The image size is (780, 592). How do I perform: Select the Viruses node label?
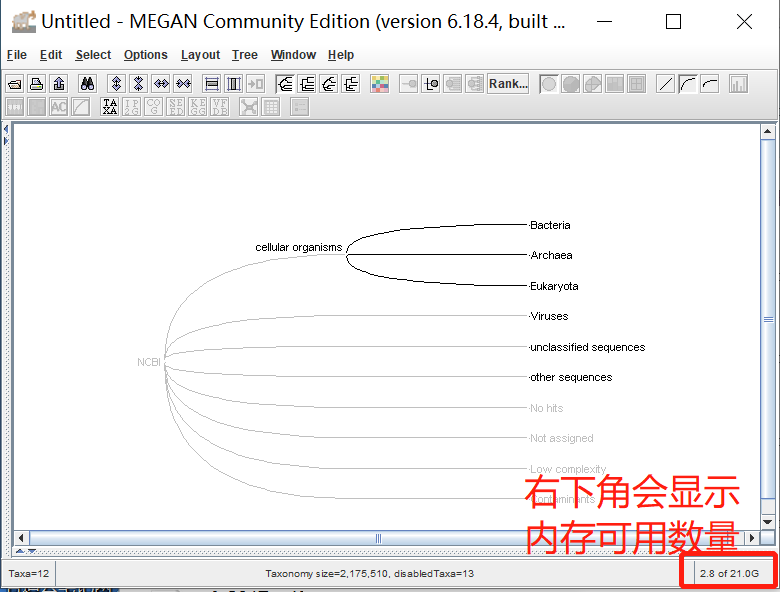(x=549, y=316)
